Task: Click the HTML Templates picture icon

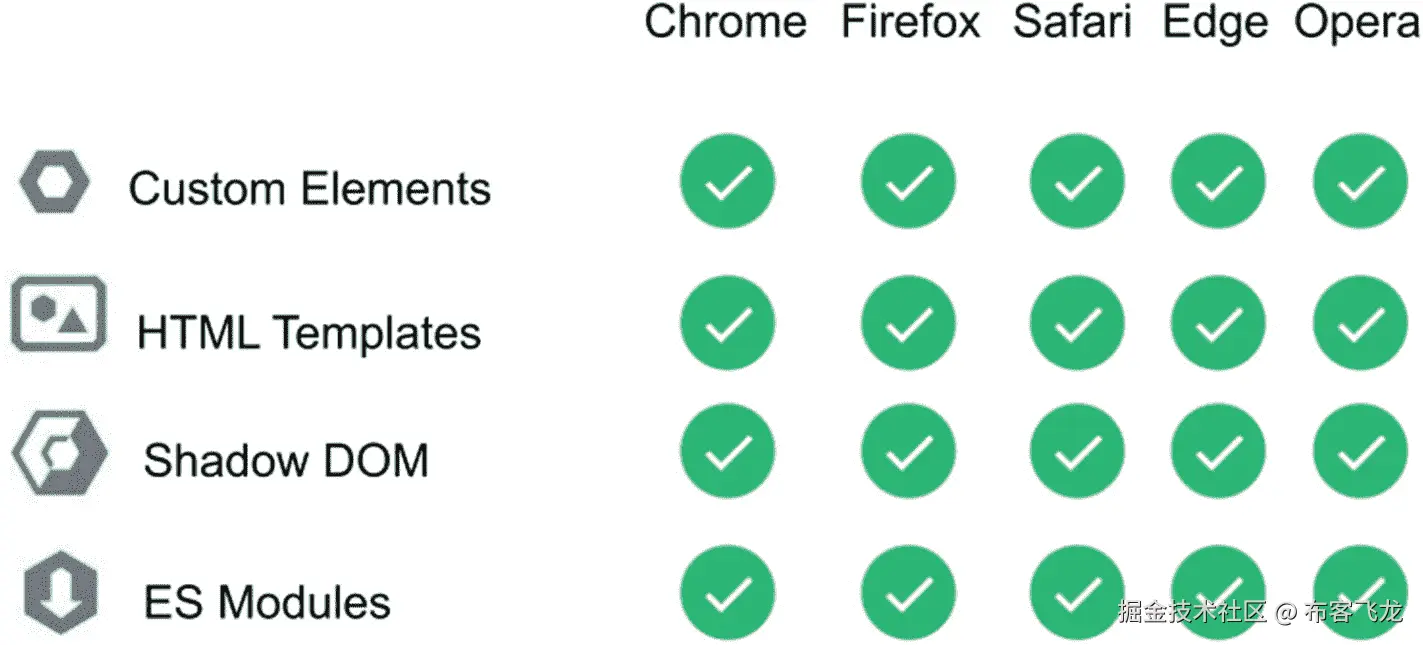Action: click(58, 314)
